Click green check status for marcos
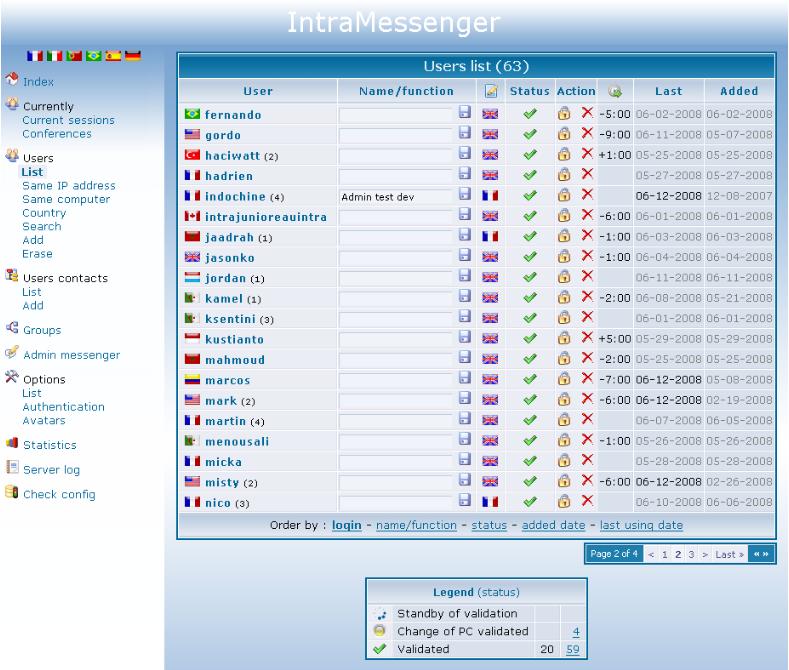 click(530, 379)
